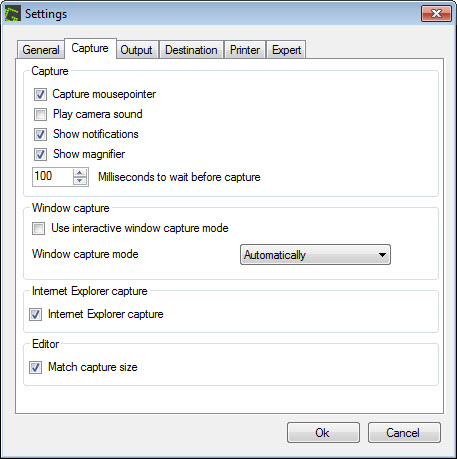Uncheck Capture mousepointer checkbox
This screenshot has width=457, height=459.
[x=40, y=94]
